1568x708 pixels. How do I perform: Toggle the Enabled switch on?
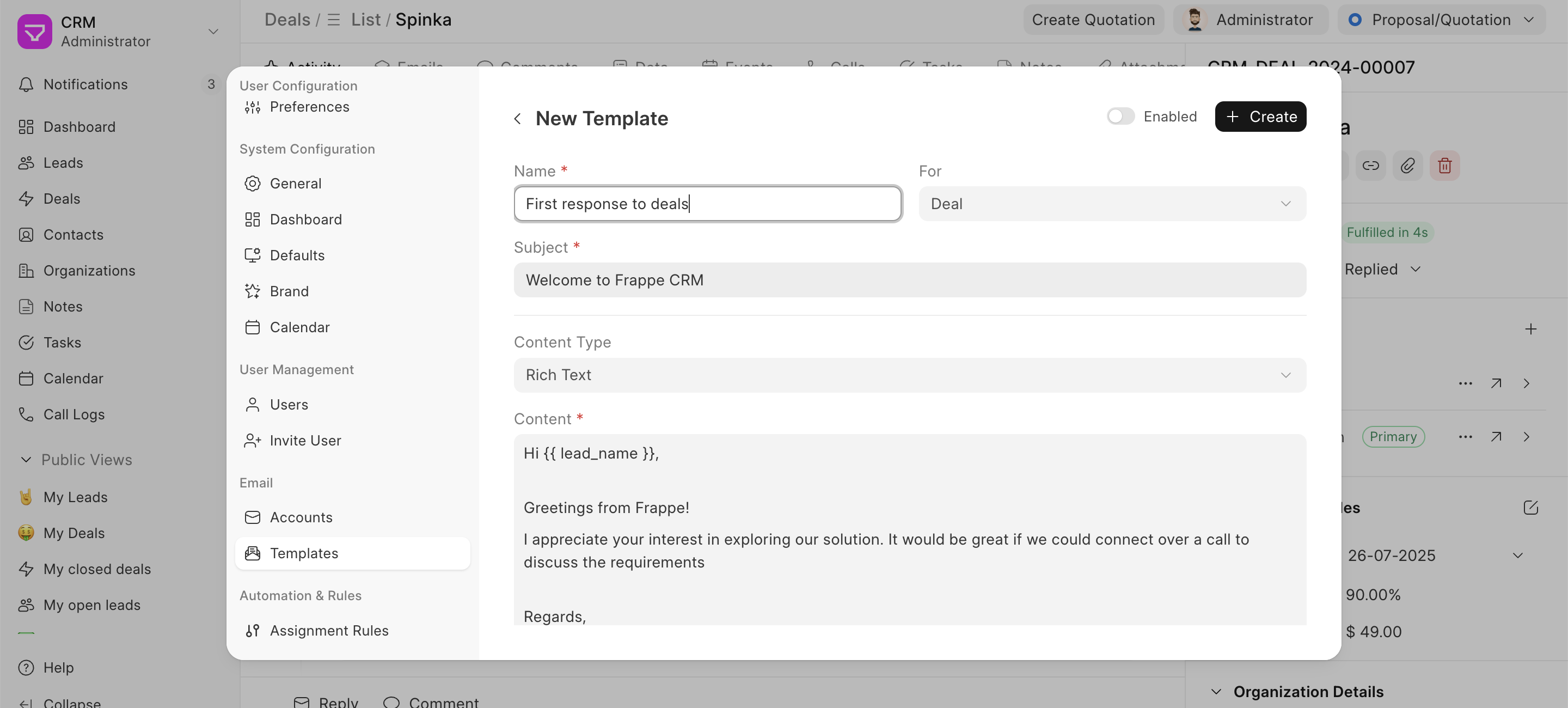click(x=1120, y=116)
